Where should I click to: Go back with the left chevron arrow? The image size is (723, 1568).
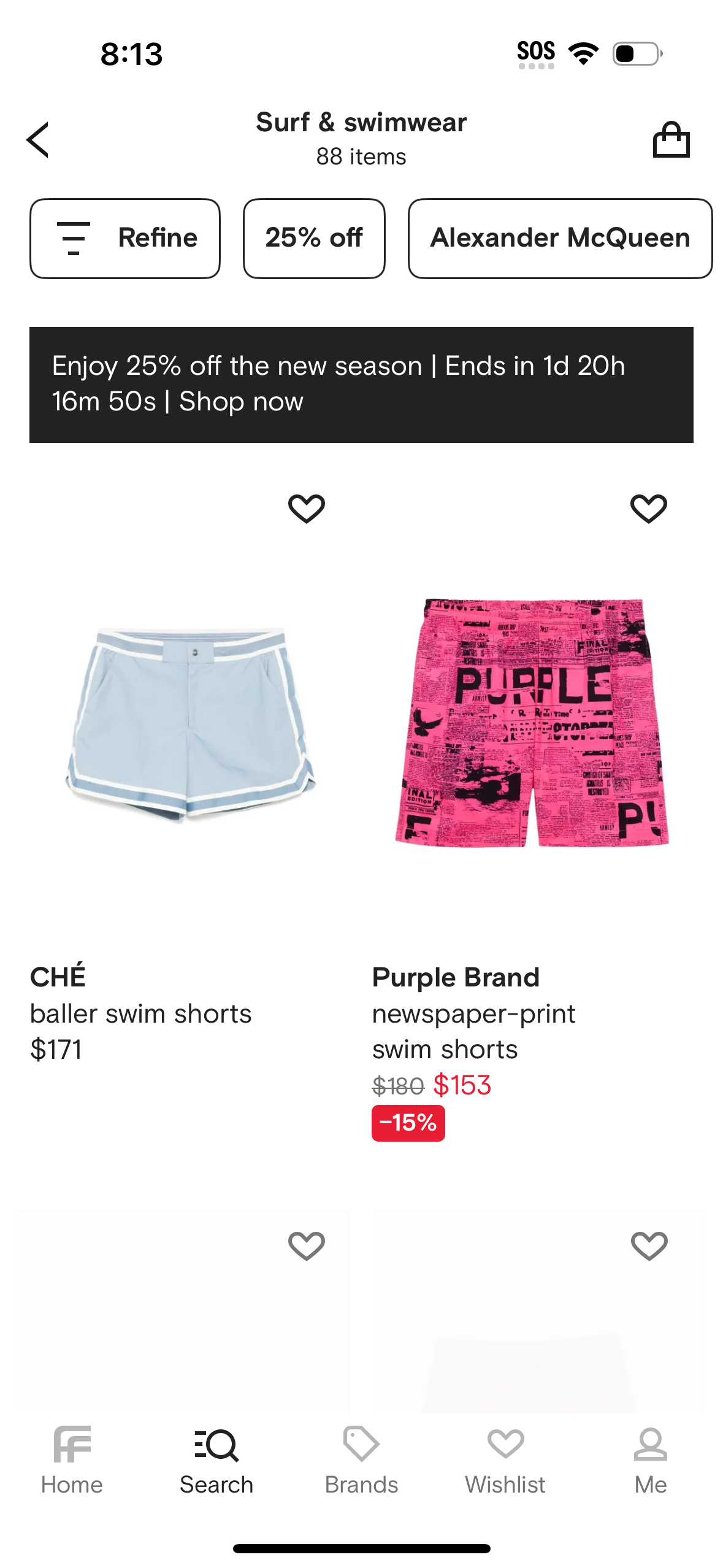tap(37, 140)
